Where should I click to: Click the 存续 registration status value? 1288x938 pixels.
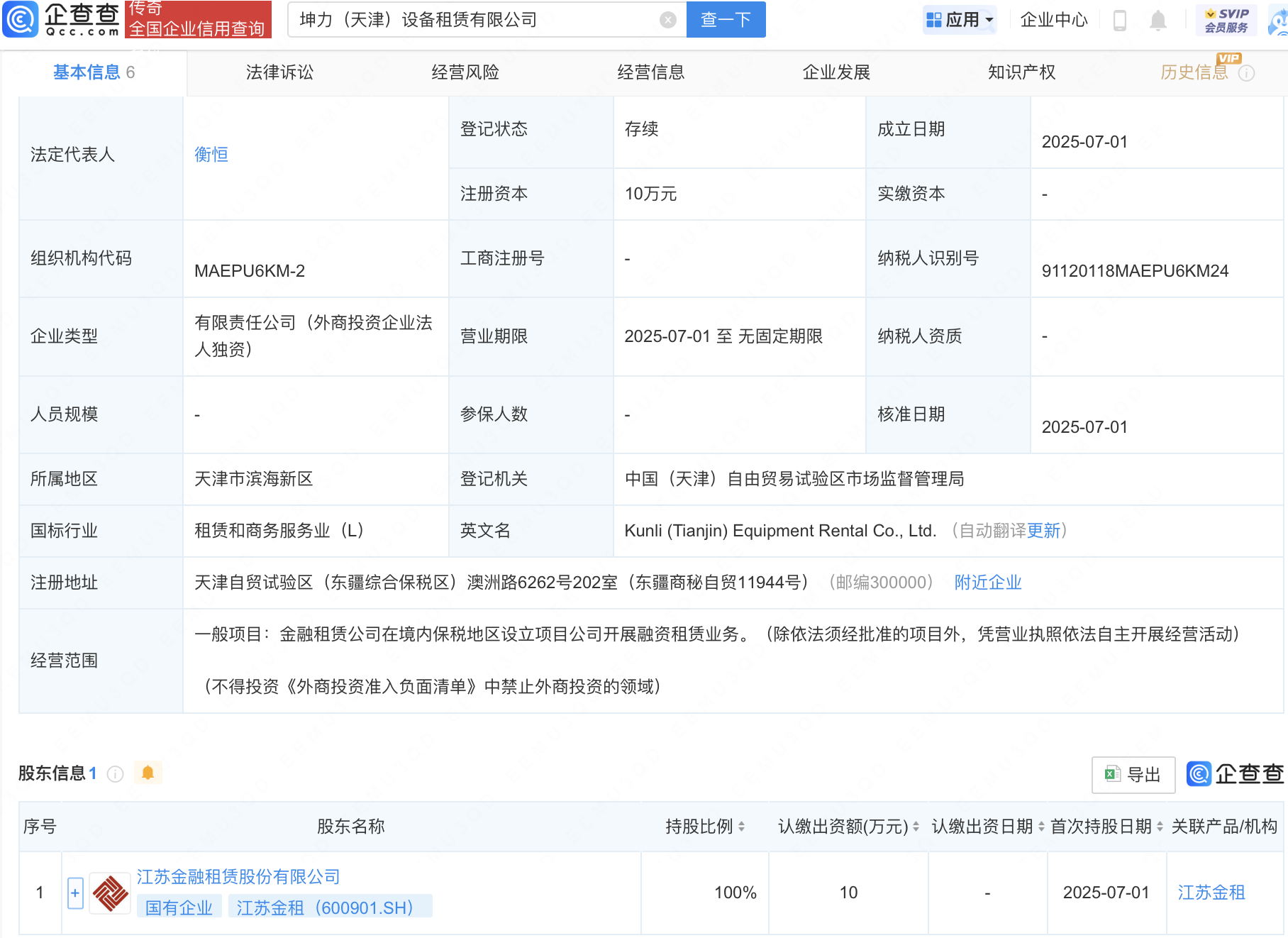coord(641,129)
